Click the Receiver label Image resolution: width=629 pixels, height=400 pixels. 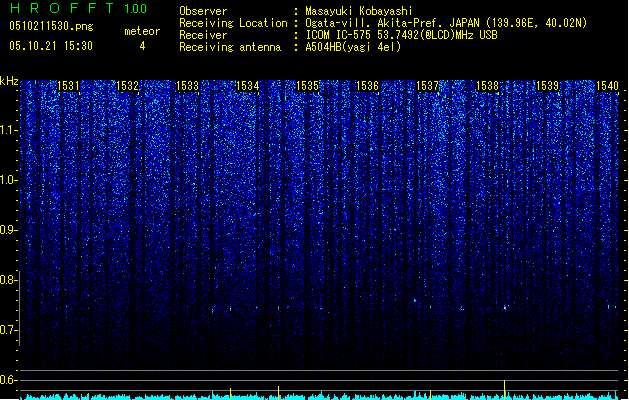point(203,35)
